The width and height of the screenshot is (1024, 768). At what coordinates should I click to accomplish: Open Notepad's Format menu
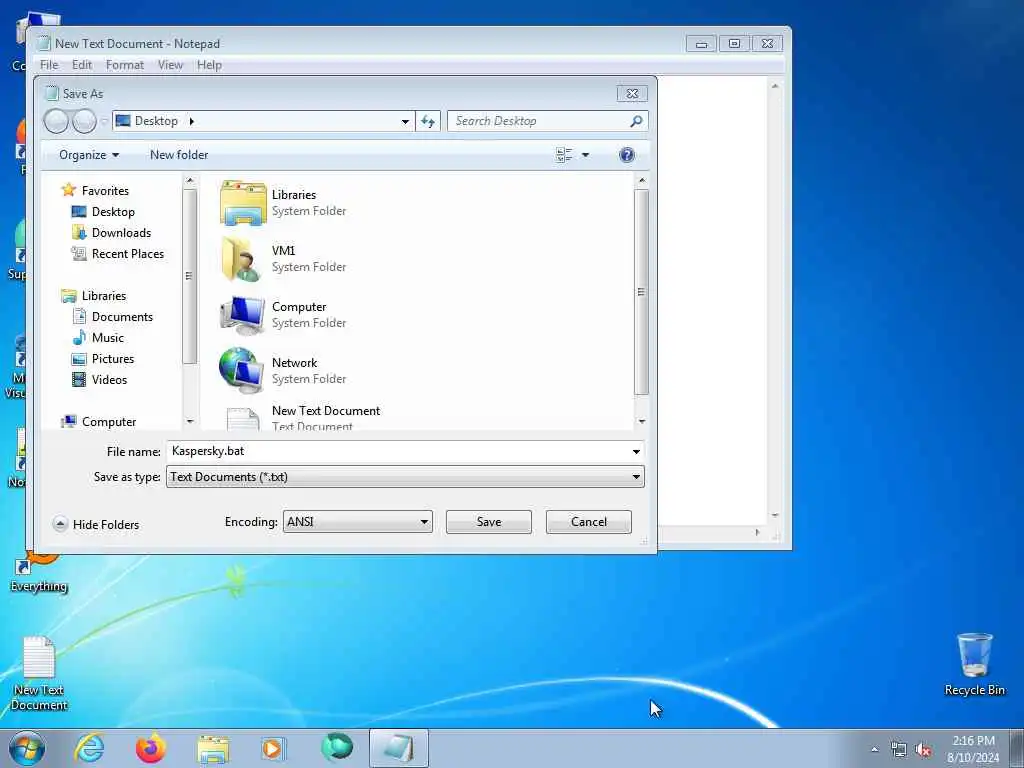click(125, 65)
